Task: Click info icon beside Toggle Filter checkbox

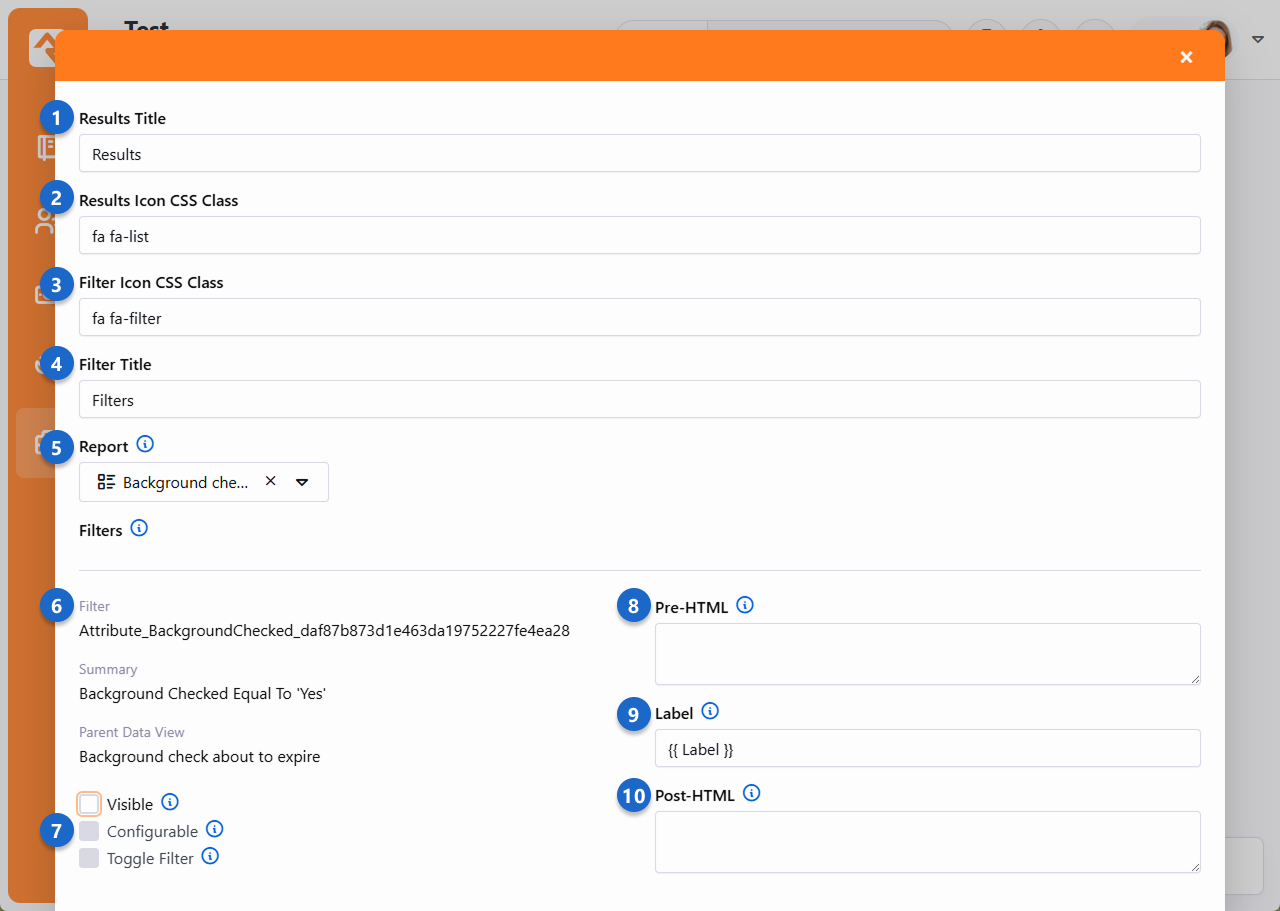Action: [x=210, y=856]
